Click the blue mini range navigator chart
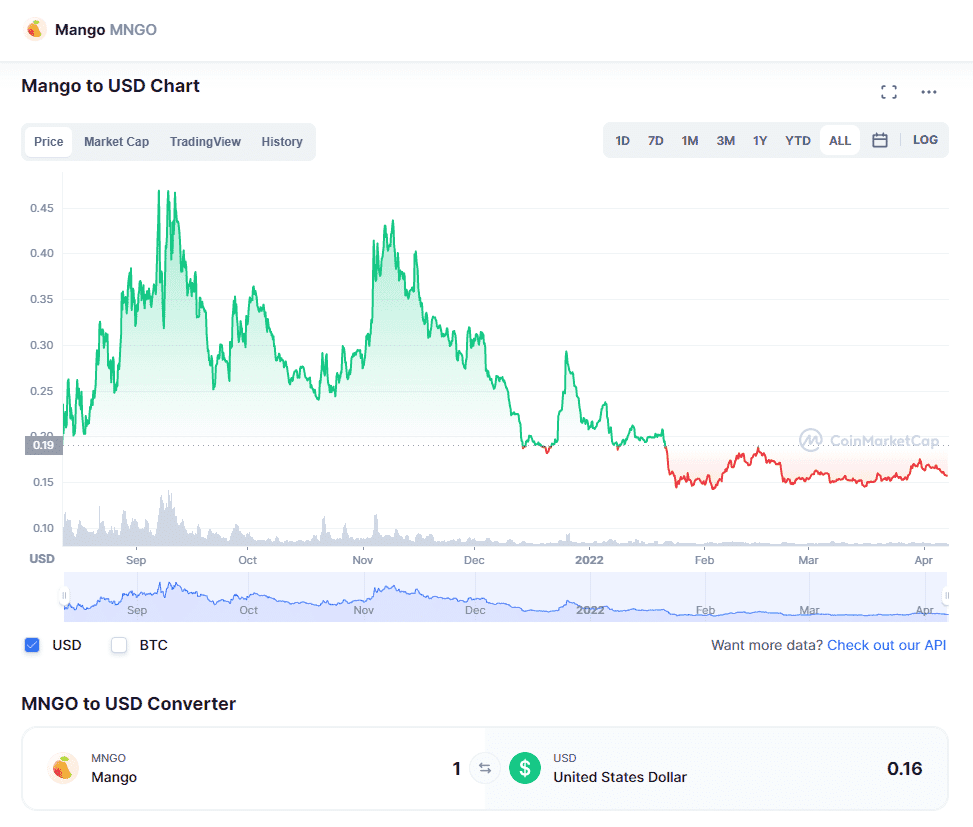This screenshot has height=827, width=973. click(506, 597)
